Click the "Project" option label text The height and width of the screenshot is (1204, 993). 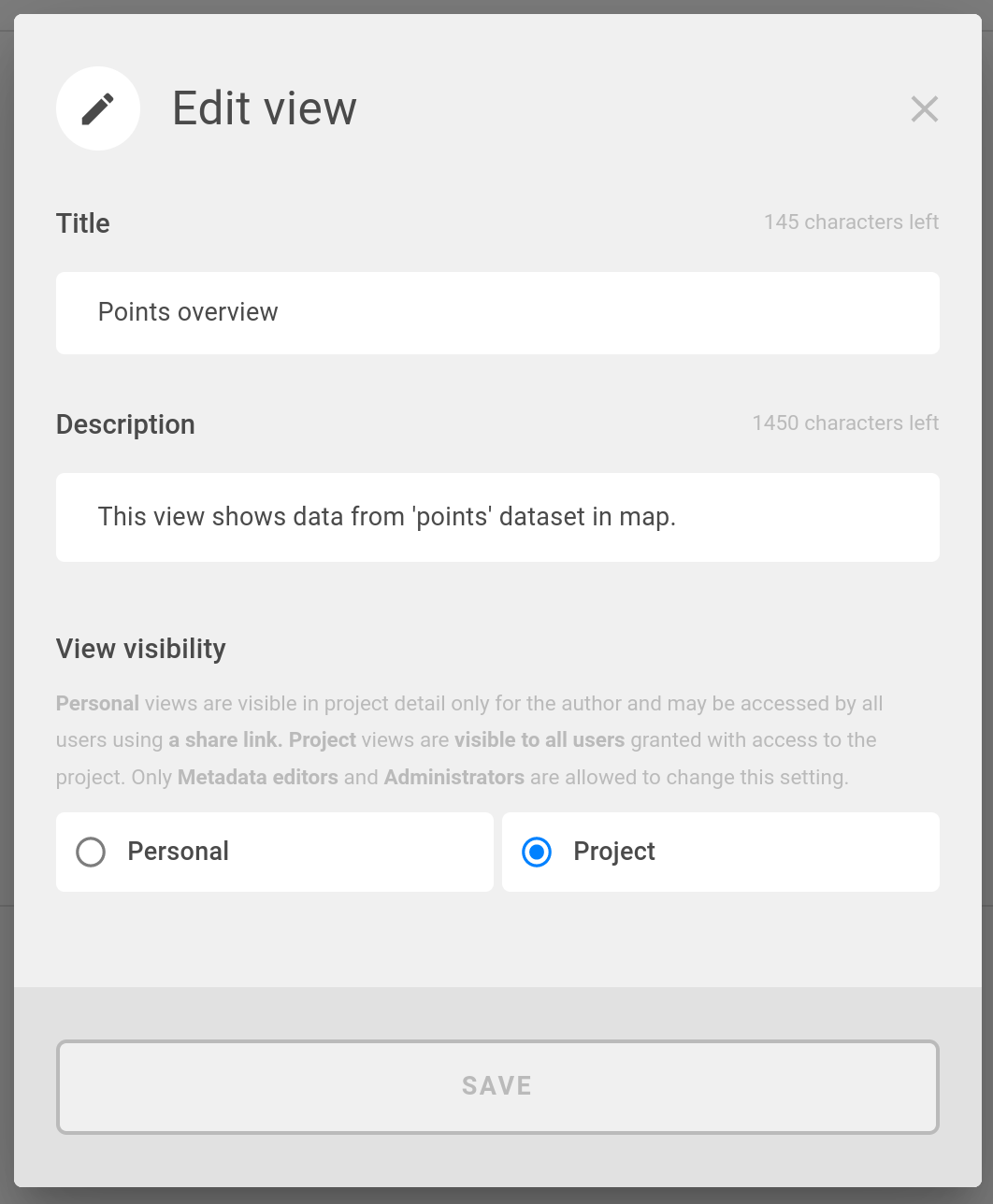pos(614,852)
